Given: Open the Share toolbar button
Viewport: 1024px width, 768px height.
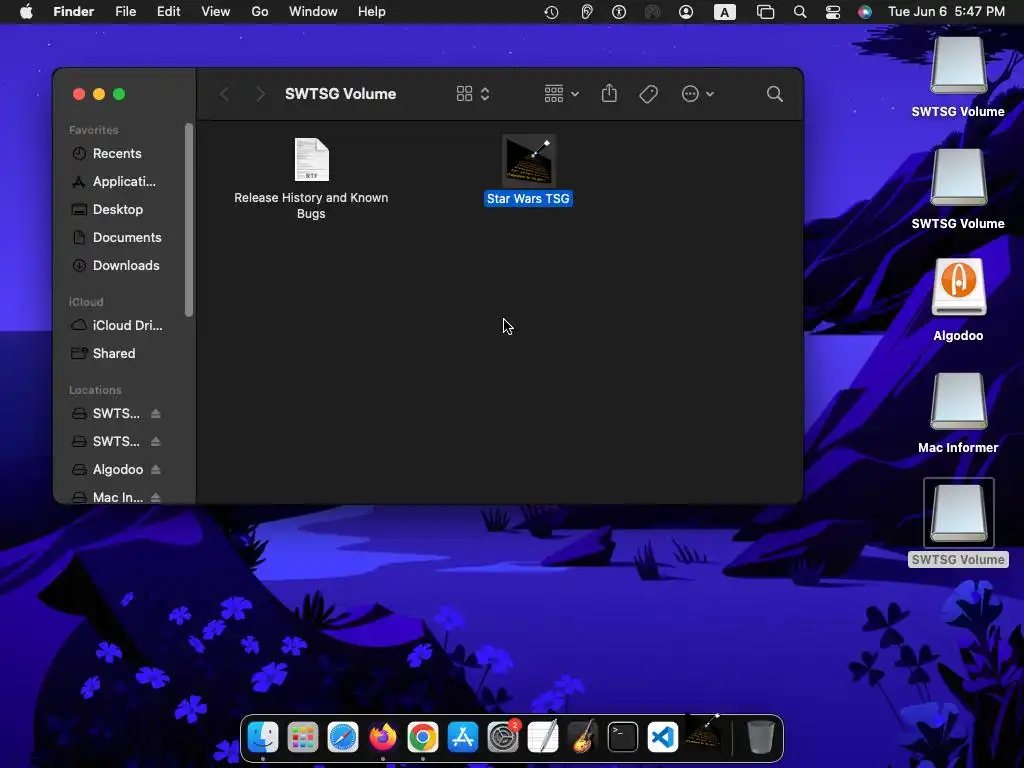Looking at the screenshot, I should click(x=609, y=93).
